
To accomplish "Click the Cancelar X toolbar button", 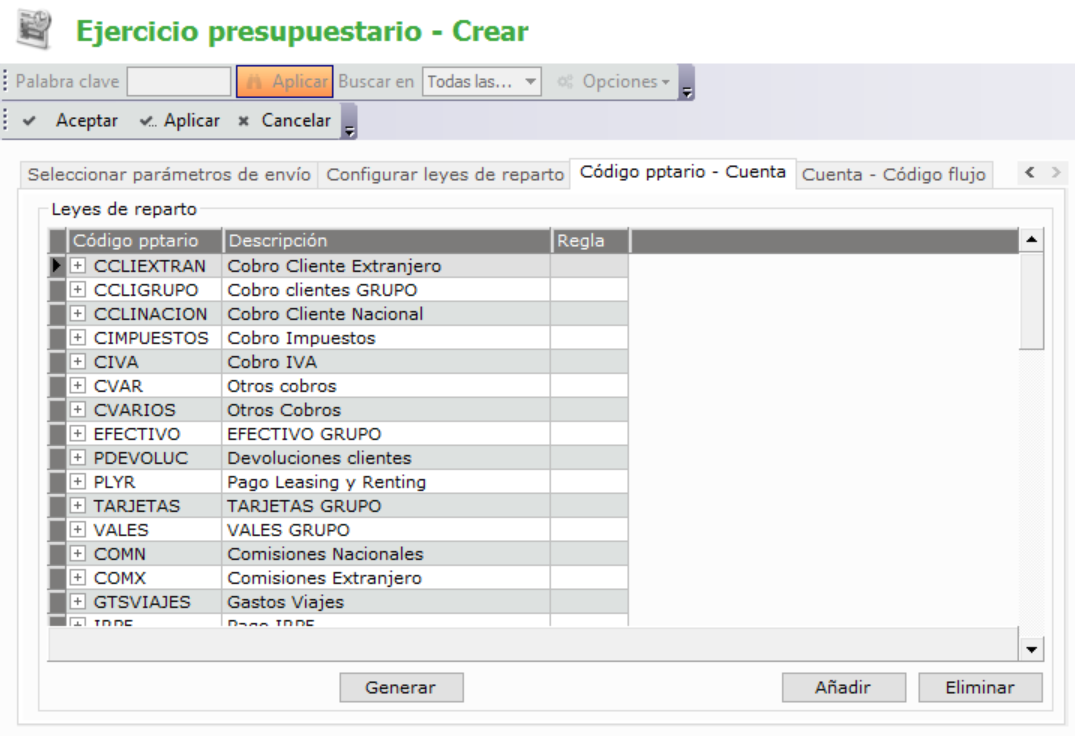I will [284, 121].
